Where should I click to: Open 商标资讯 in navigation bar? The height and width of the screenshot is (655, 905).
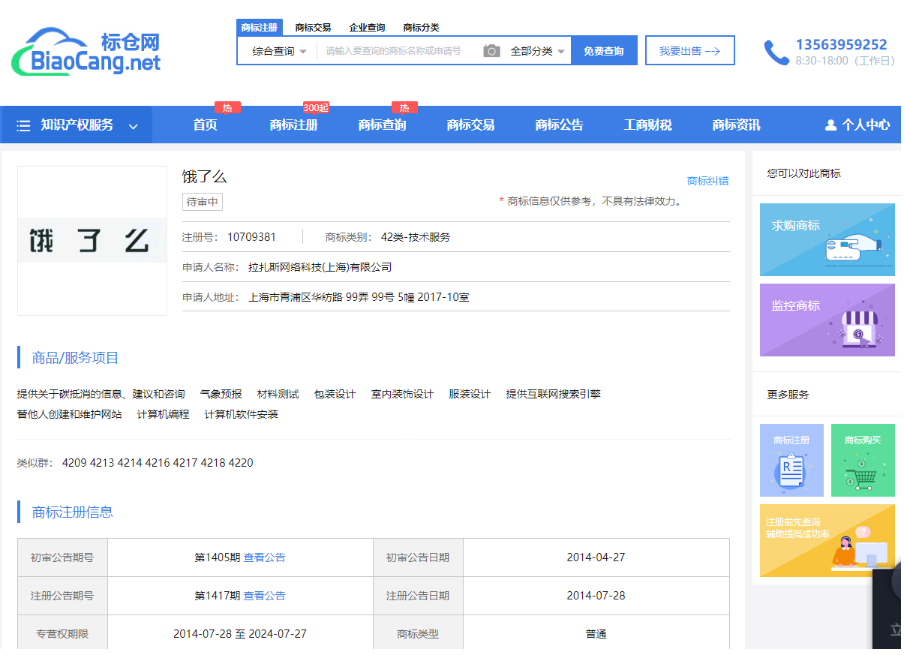736,125
